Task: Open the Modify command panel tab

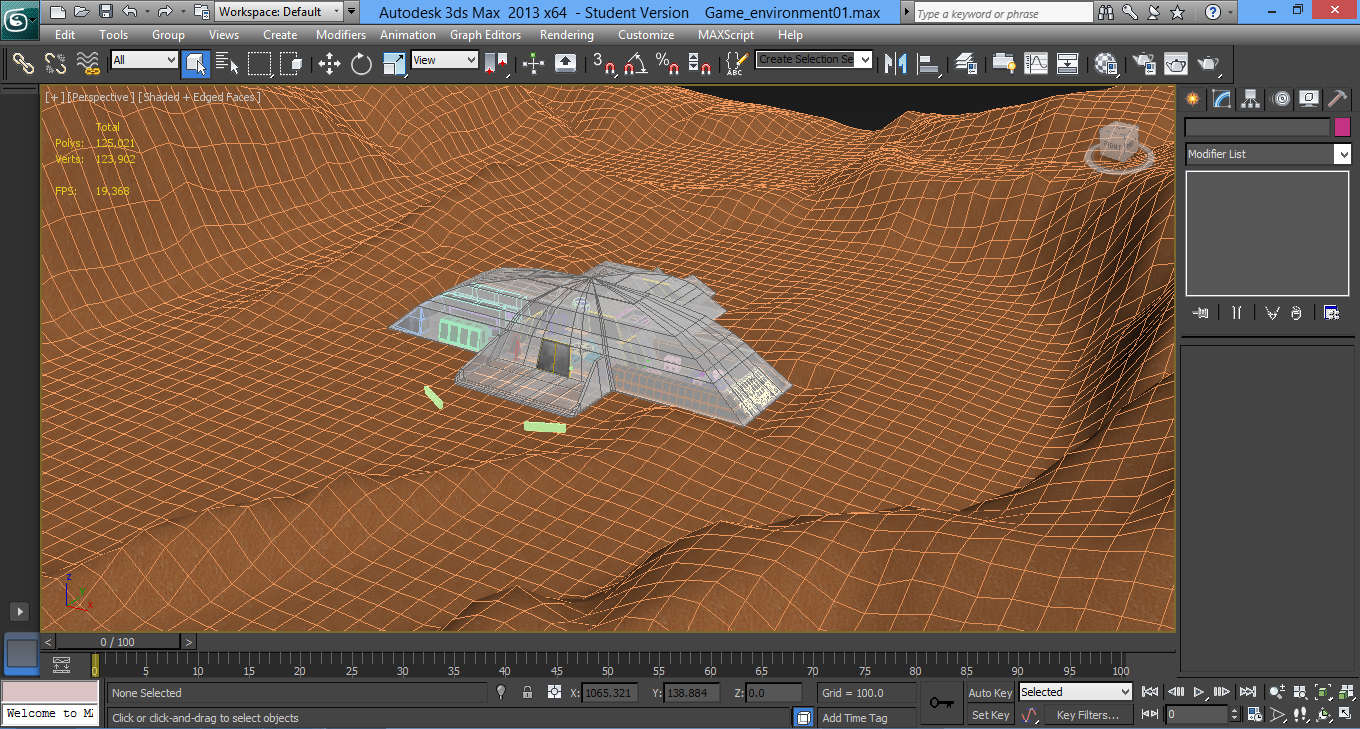Action: click(x=1221, y=98)
